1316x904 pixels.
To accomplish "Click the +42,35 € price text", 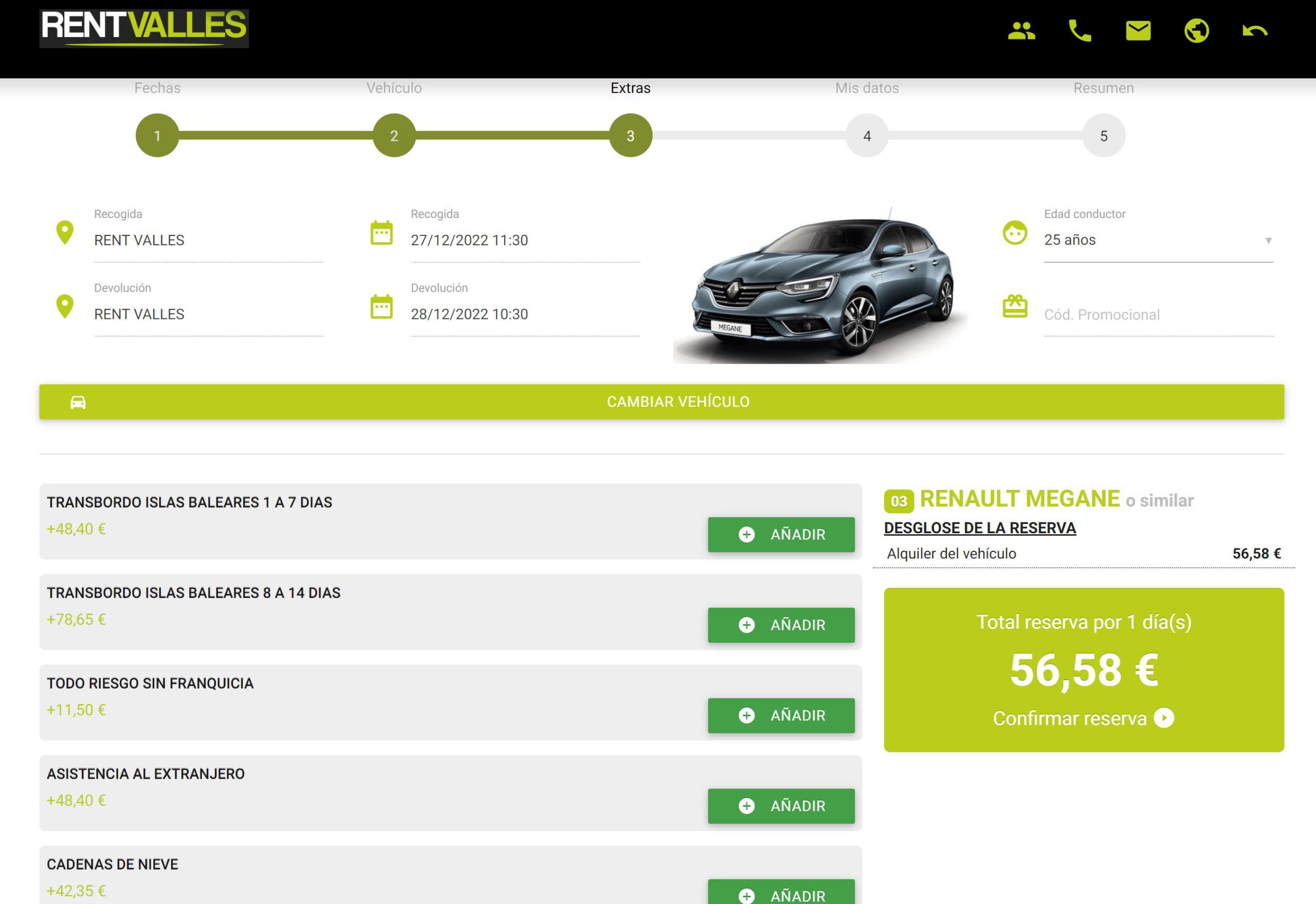I will 77,891.
